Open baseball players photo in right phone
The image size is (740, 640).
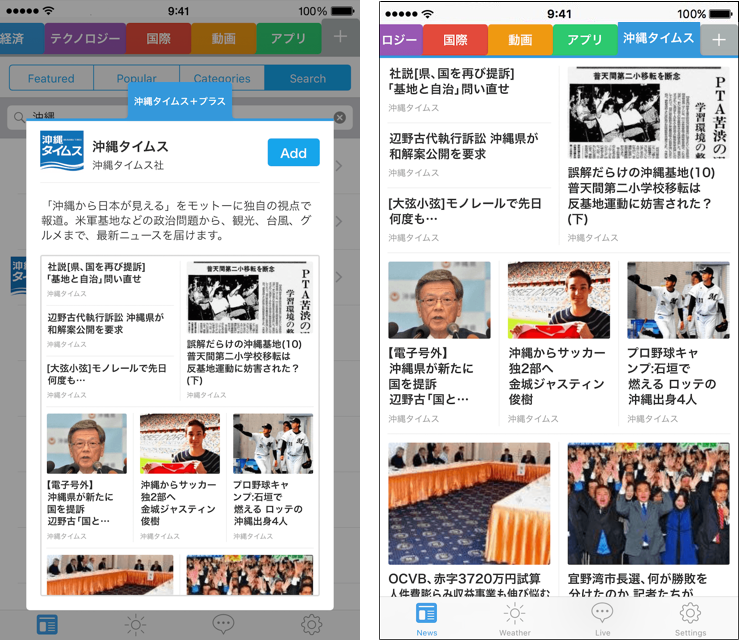678,300
